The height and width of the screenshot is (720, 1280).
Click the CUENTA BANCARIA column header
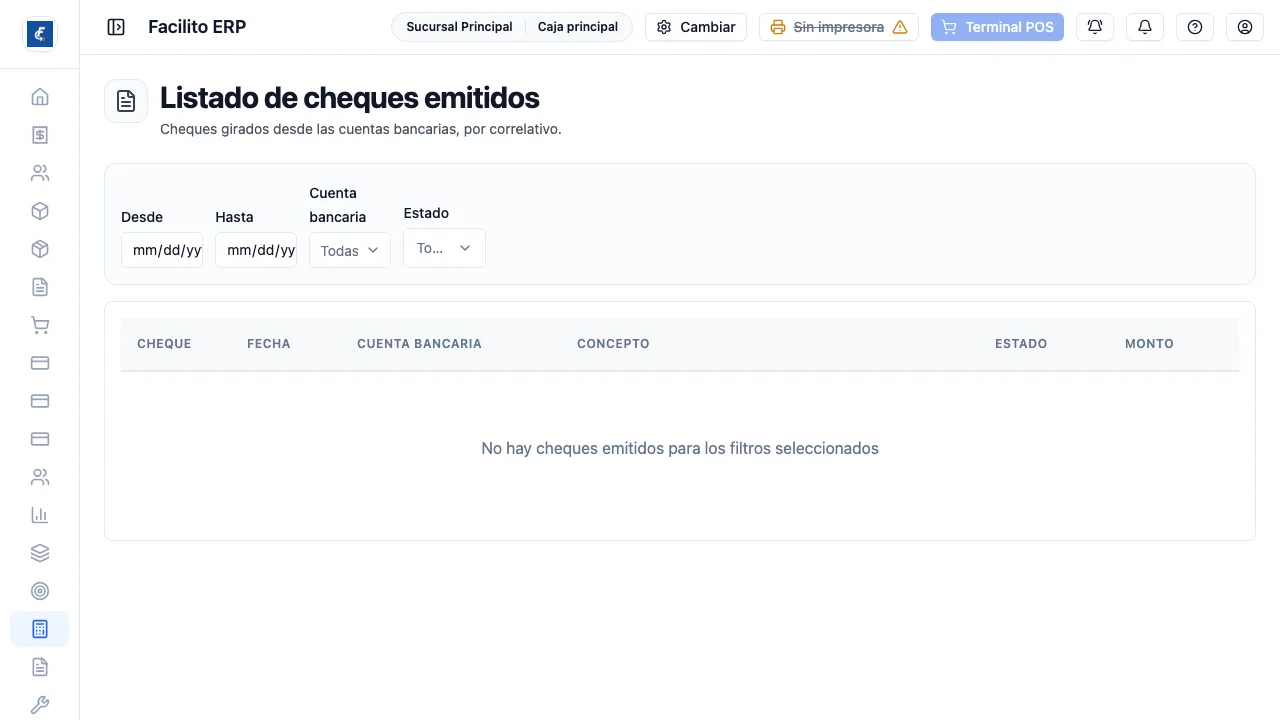click(419, 343)
